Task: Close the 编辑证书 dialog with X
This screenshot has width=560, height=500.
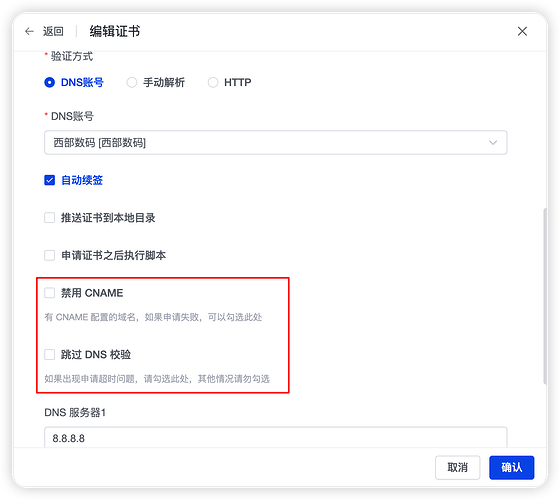Action: (x=522, y=31)
